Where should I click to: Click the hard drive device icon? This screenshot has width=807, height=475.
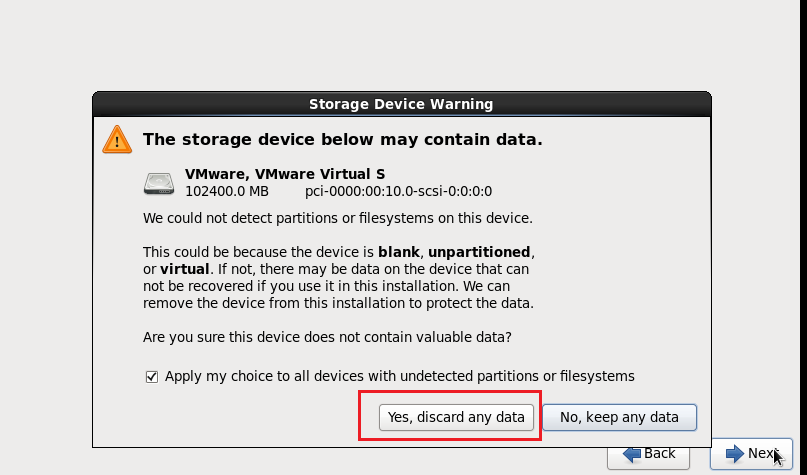point(159,183)
